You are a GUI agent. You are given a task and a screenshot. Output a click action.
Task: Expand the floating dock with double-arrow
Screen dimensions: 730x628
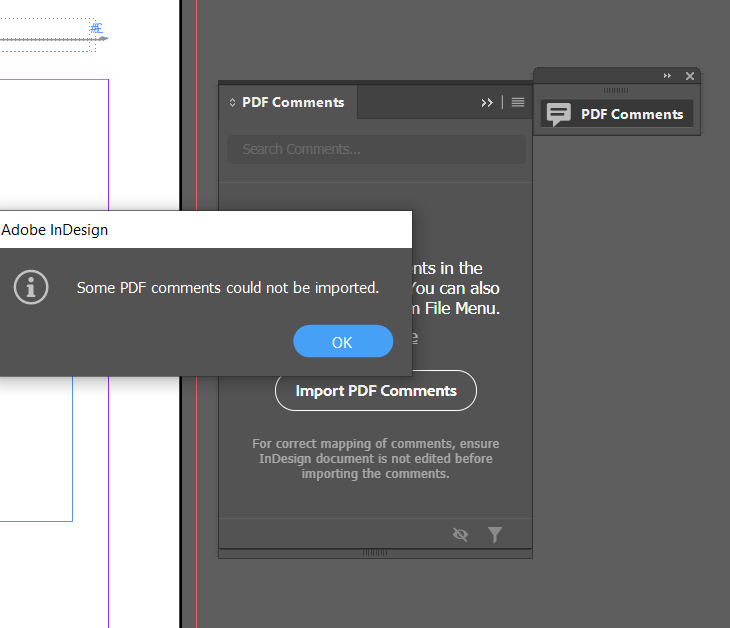[x=667, y=76]
